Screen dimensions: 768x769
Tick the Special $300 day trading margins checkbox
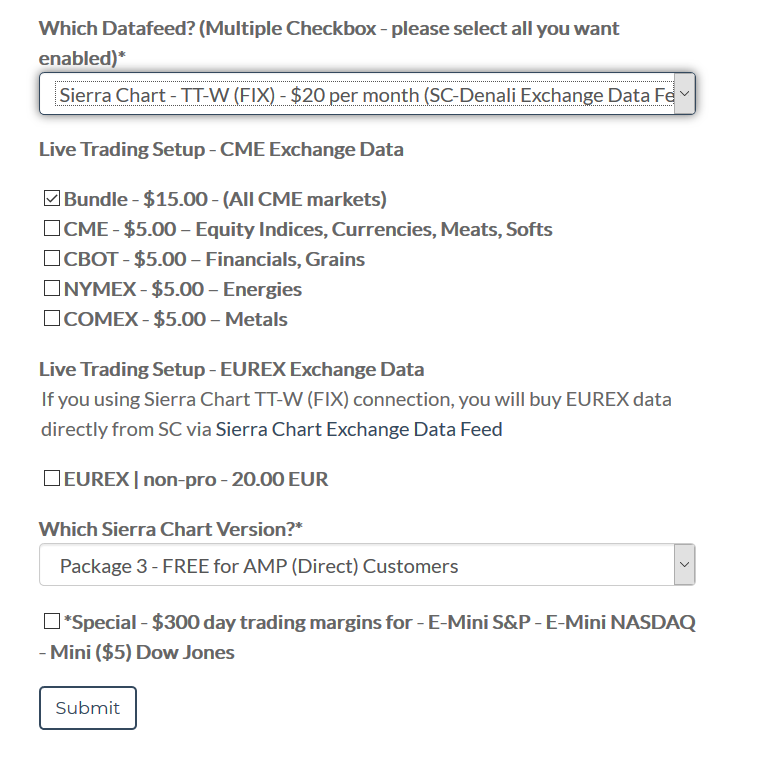point(52,622)
